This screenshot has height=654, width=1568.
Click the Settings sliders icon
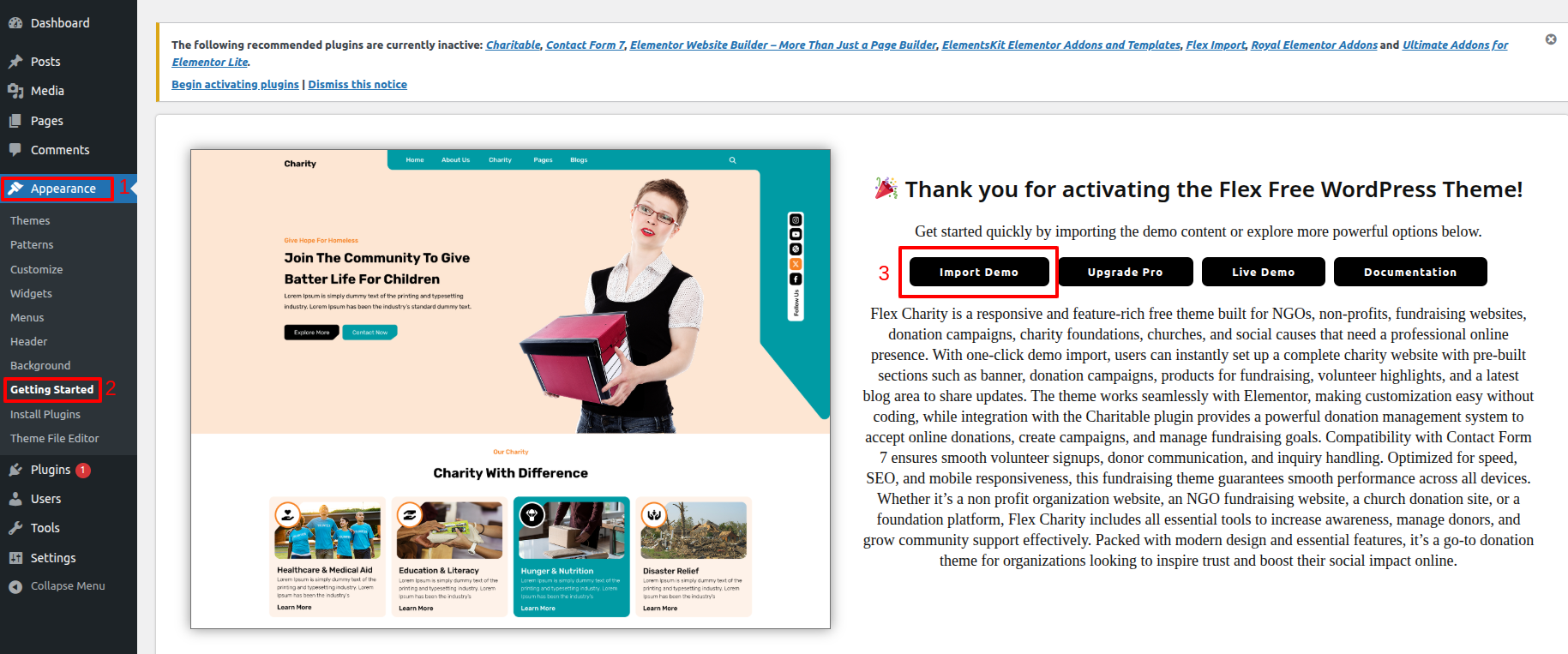pos(15,558)
